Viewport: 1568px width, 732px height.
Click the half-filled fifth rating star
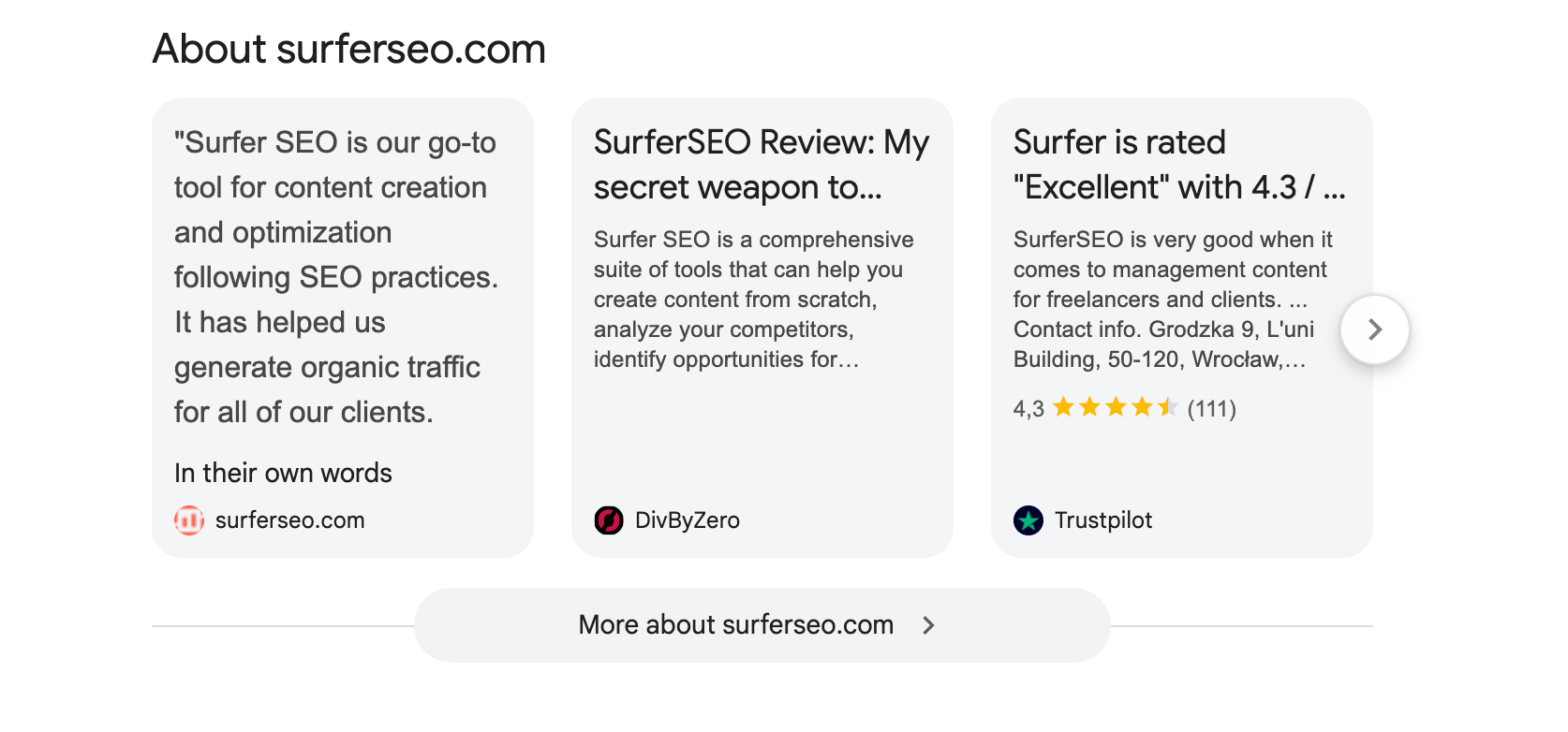[x=1167, y=407]
